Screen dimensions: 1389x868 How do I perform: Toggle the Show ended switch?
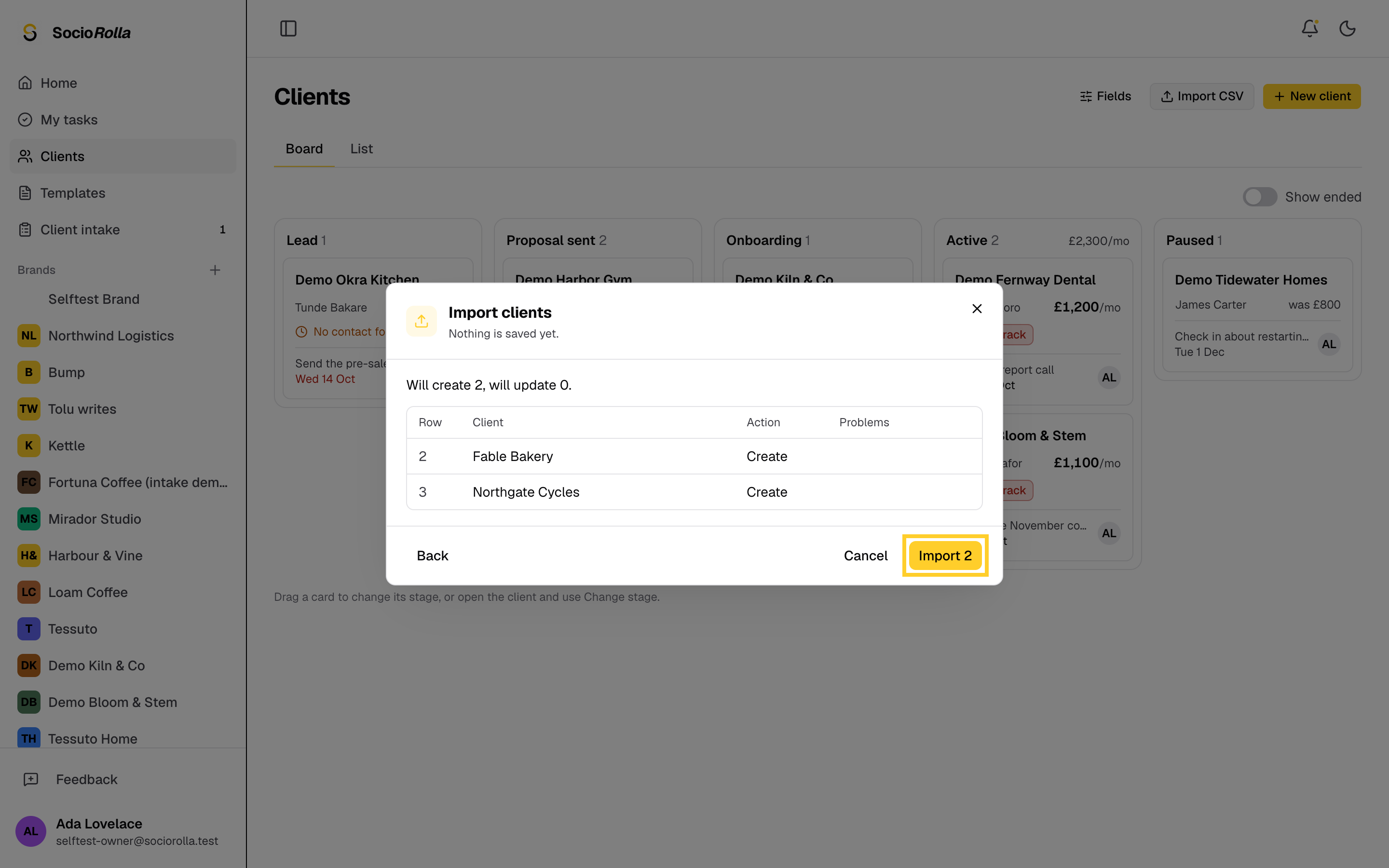pos(1259,197)
